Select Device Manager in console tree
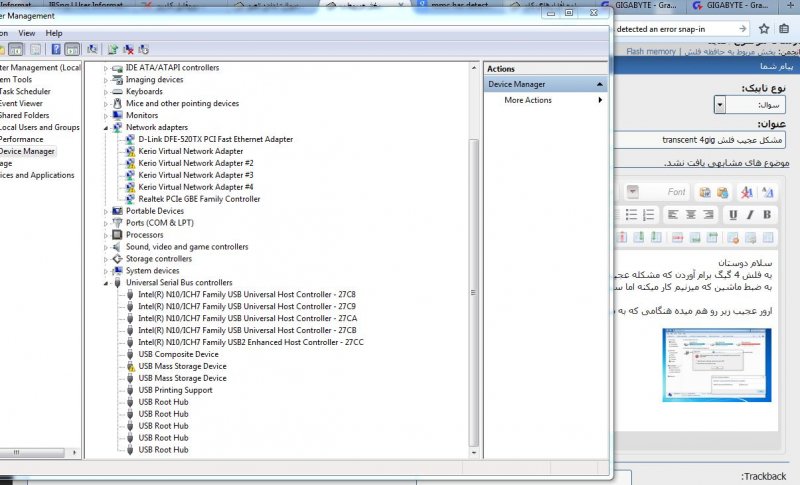This screenshot has height=485, width=800. click(x=27, y=151)
